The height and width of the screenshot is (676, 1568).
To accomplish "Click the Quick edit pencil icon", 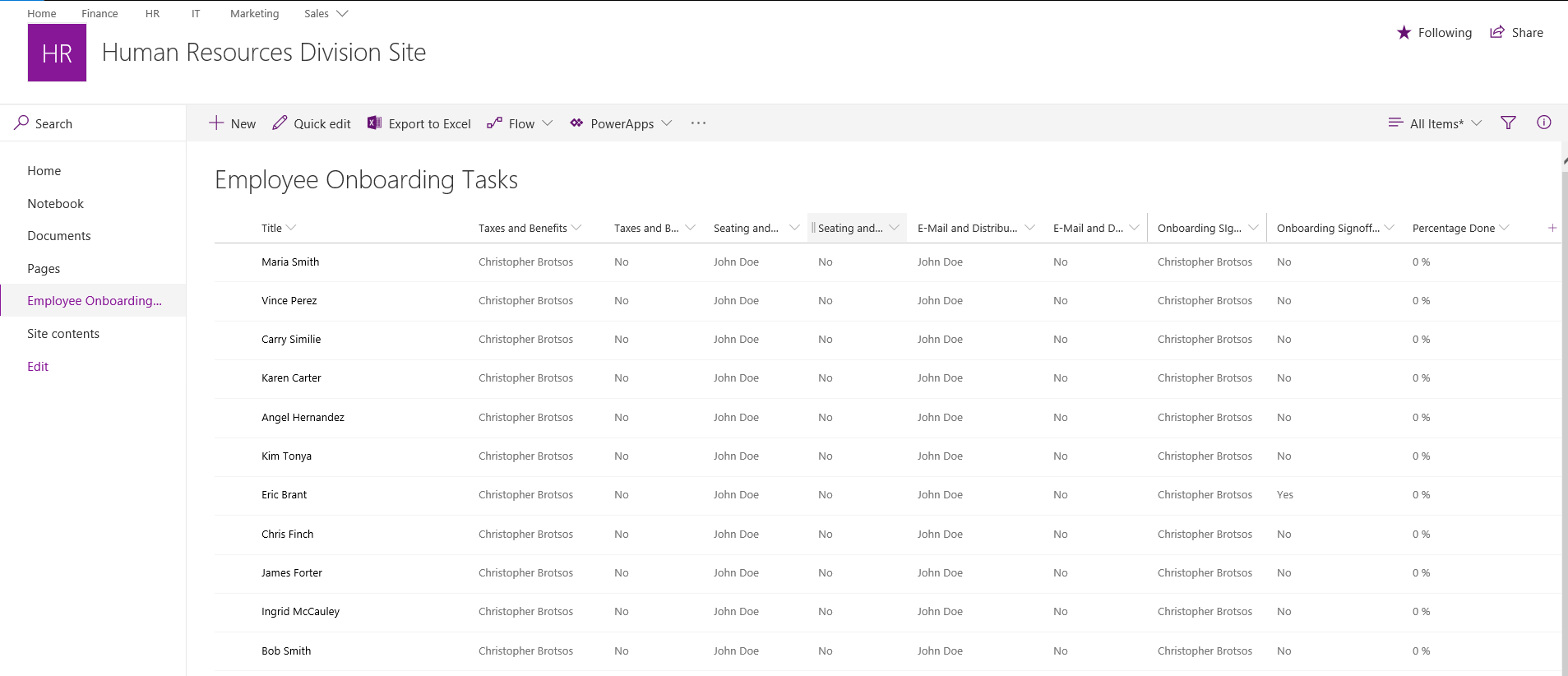I will (280, 123).
